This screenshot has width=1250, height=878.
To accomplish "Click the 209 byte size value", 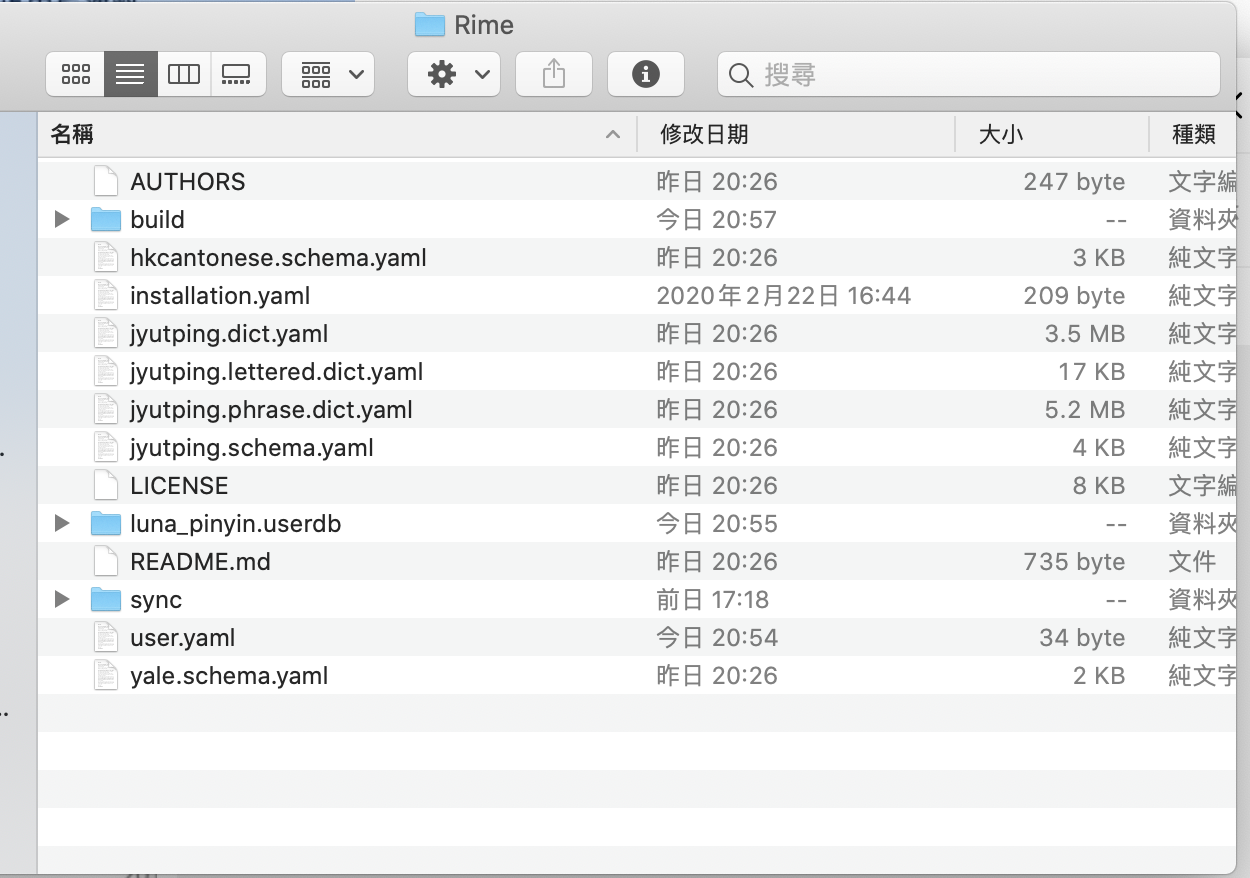I will point(1074,296).
